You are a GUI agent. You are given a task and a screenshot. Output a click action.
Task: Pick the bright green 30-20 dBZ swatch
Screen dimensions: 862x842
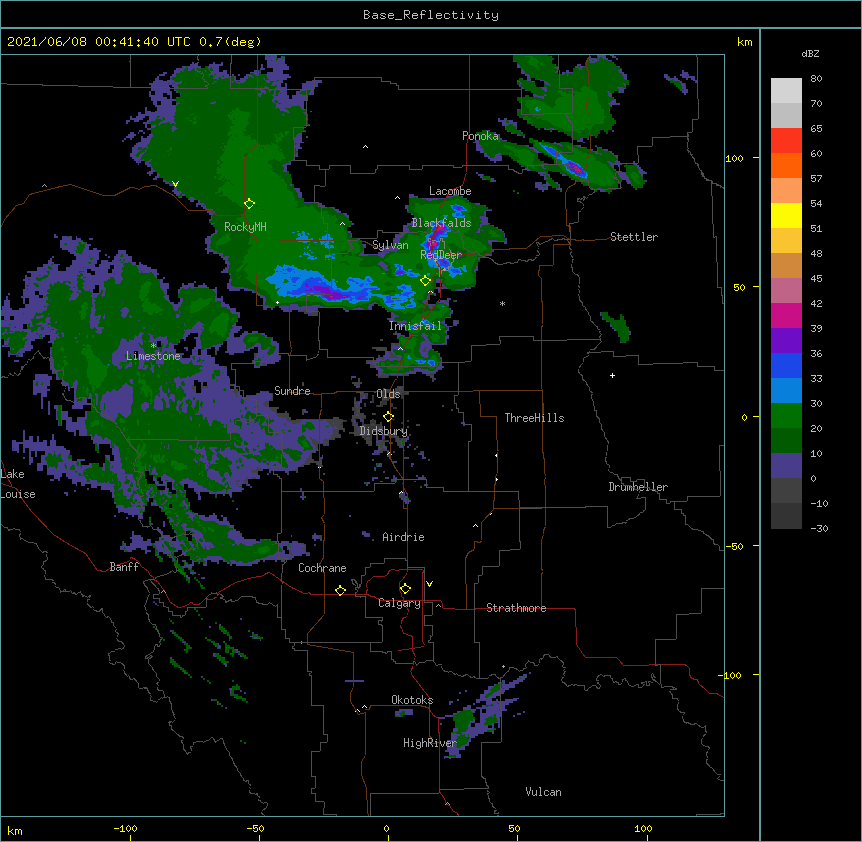(786, 416)
